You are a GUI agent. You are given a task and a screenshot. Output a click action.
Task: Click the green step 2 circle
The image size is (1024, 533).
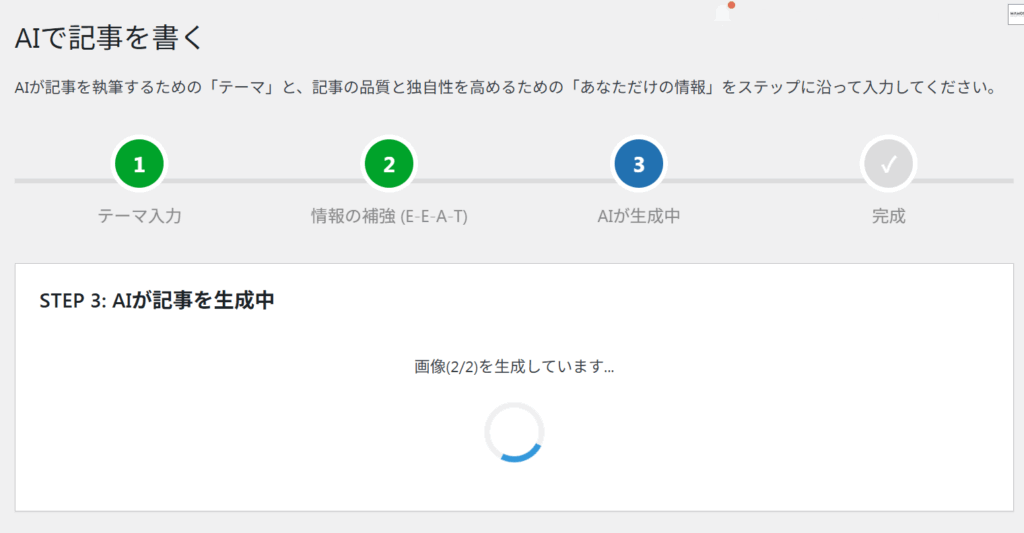[x=389, y=164]
